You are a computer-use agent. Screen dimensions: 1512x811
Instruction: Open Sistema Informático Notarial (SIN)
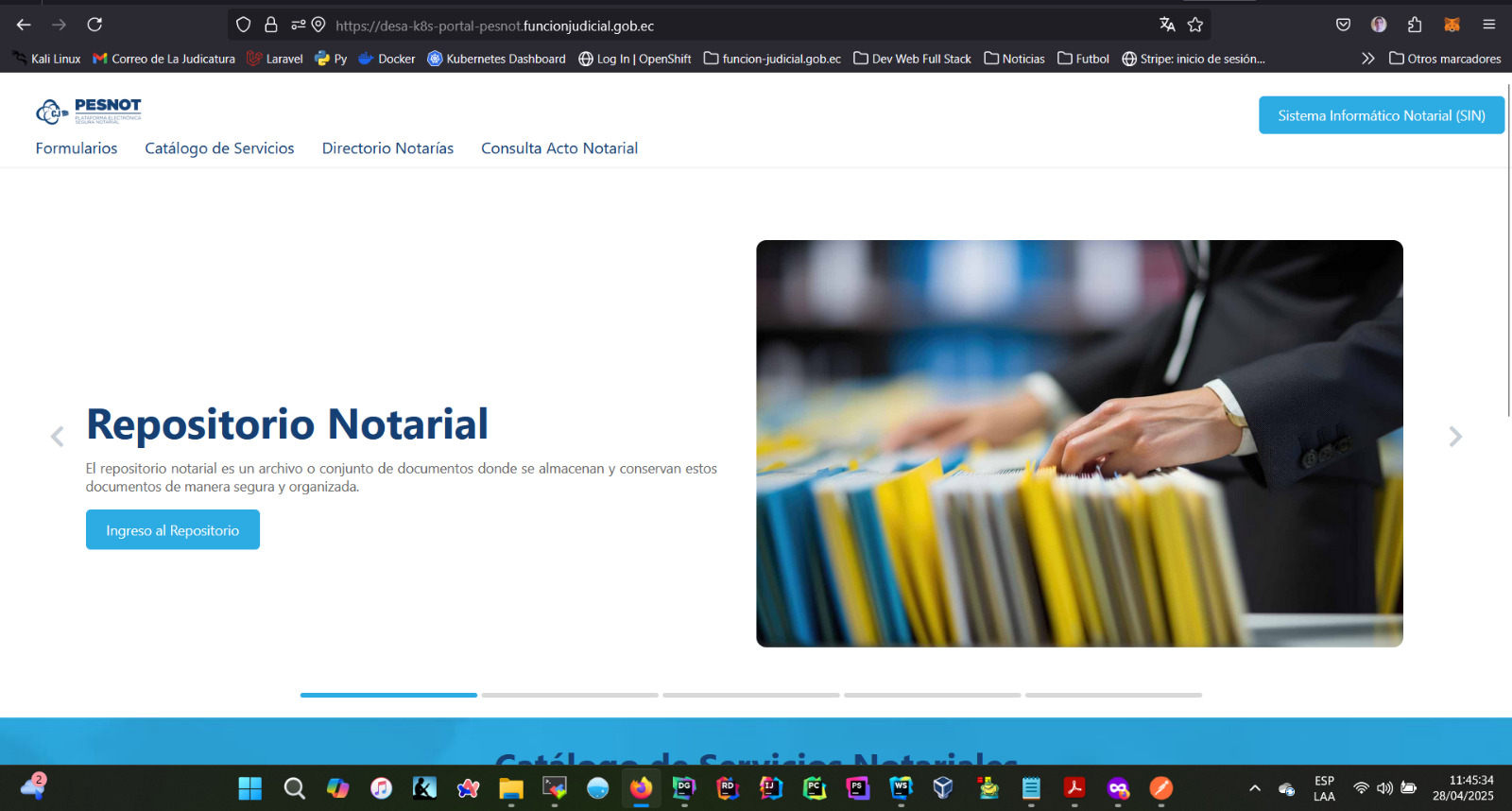pos(1381,115)
